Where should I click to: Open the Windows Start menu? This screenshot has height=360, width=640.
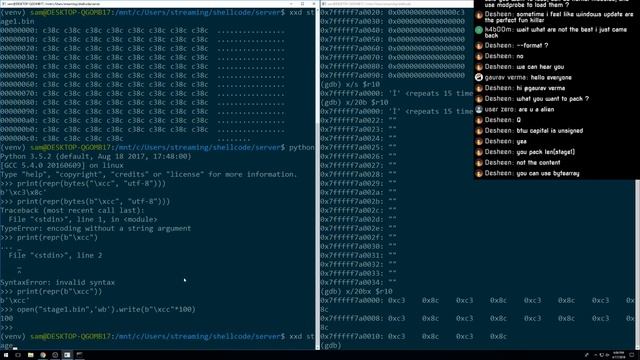[6, 355]
